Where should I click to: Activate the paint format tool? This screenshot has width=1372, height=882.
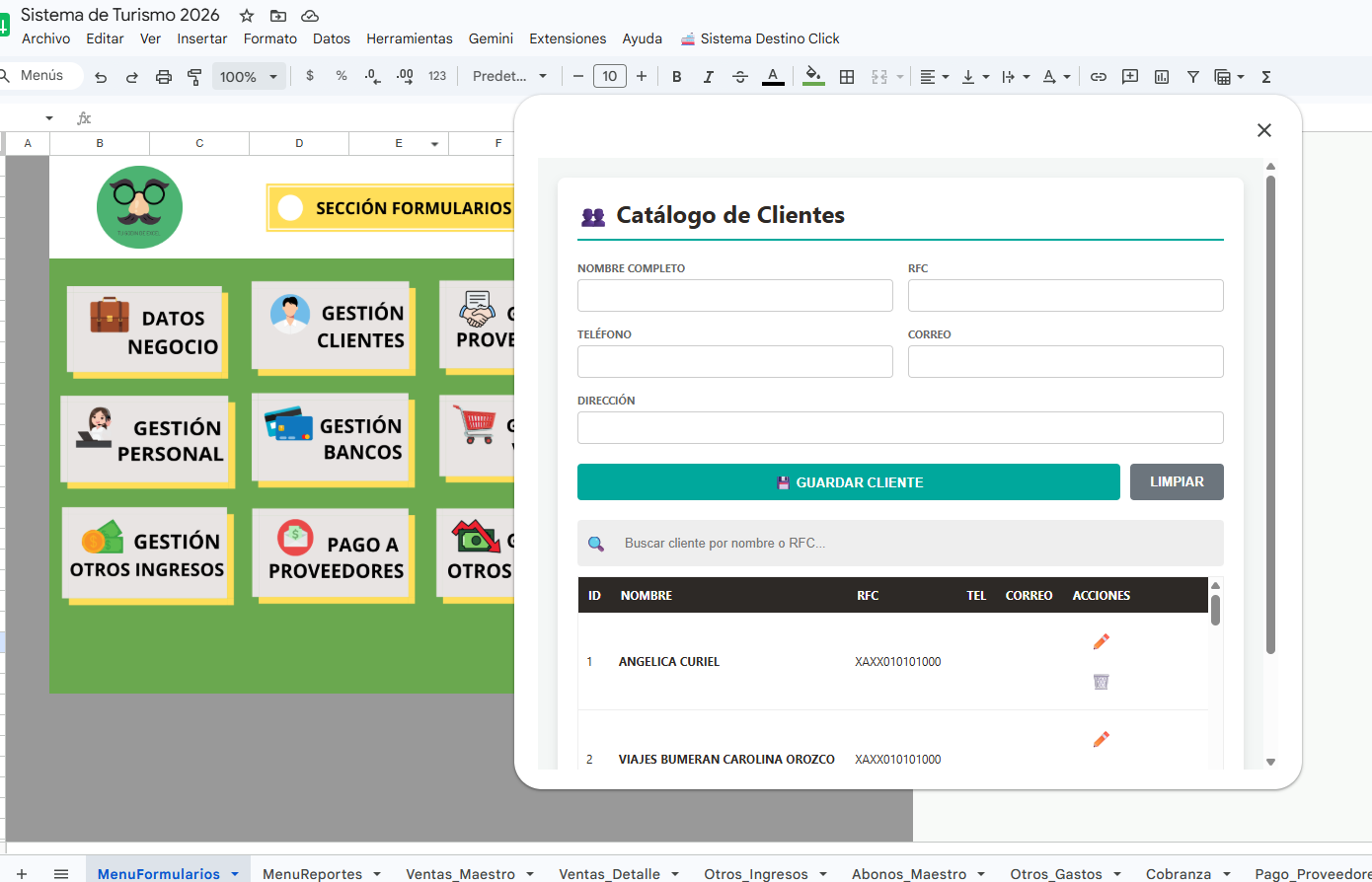click(194, 77)
